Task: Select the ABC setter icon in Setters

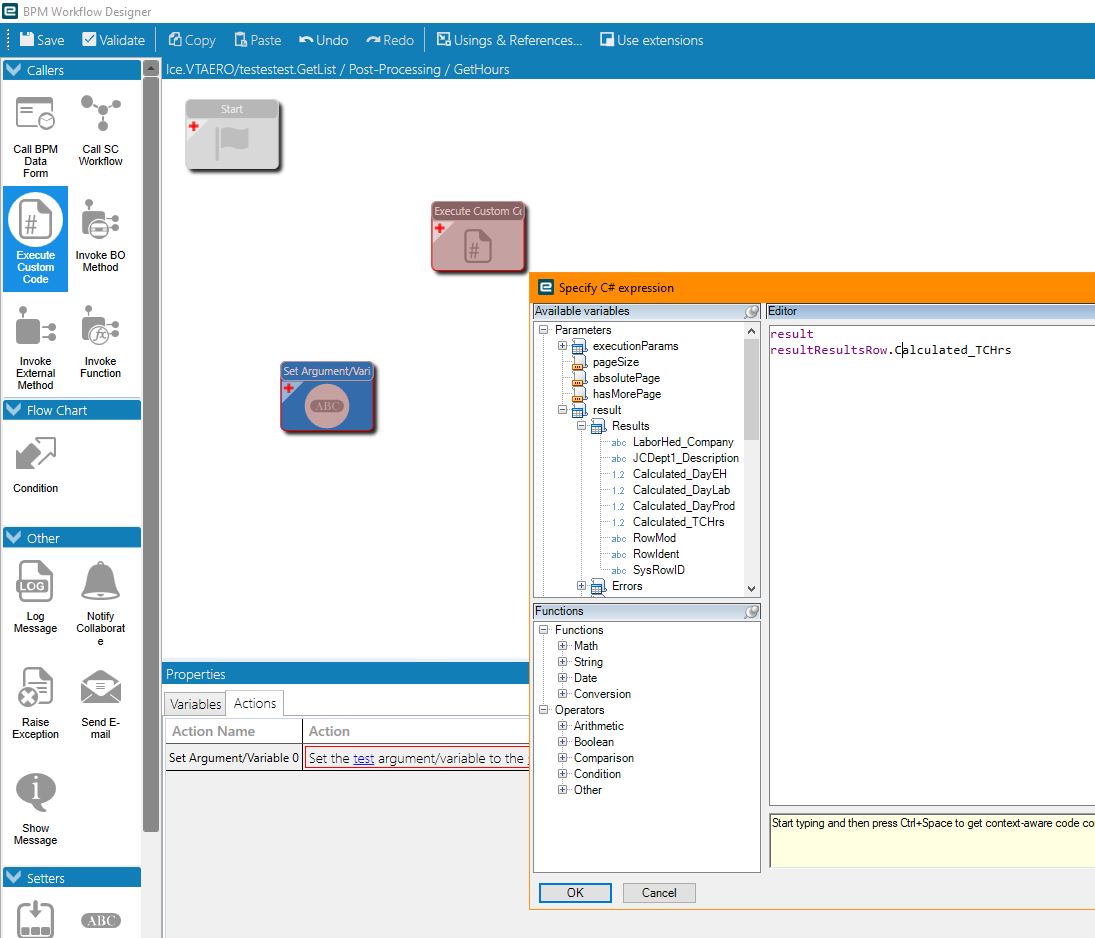Action: click(x=101, y=920)
